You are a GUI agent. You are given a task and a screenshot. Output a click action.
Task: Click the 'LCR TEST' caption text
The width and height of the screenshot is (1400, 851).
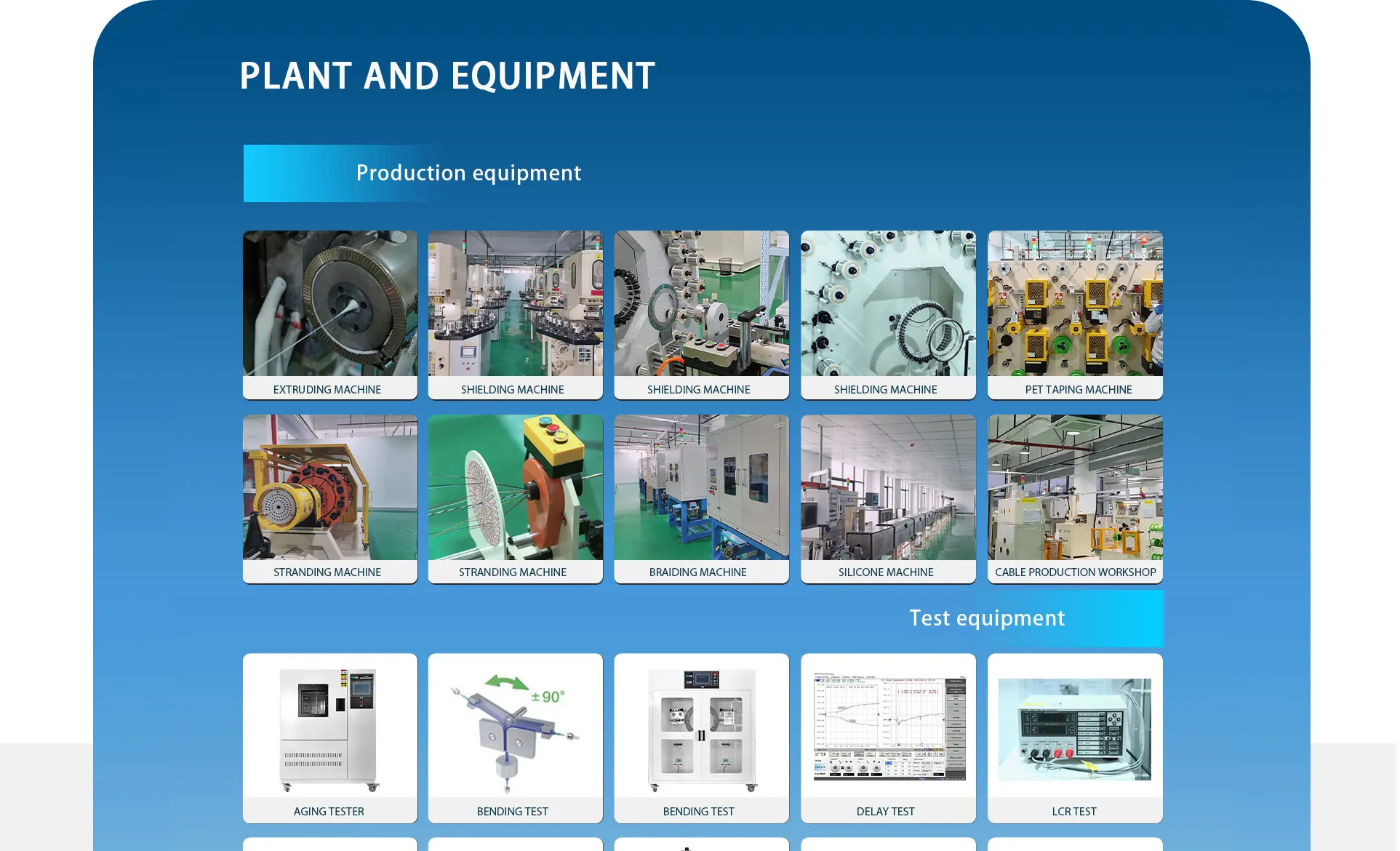click(x=1073, y=812)
